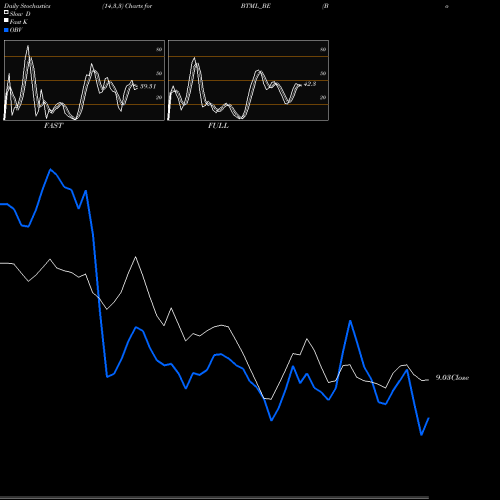The height and width of the screenshot is (500, 500).
Task: Click the 'OBV' legend text
Action: click(x=16, y=30)
